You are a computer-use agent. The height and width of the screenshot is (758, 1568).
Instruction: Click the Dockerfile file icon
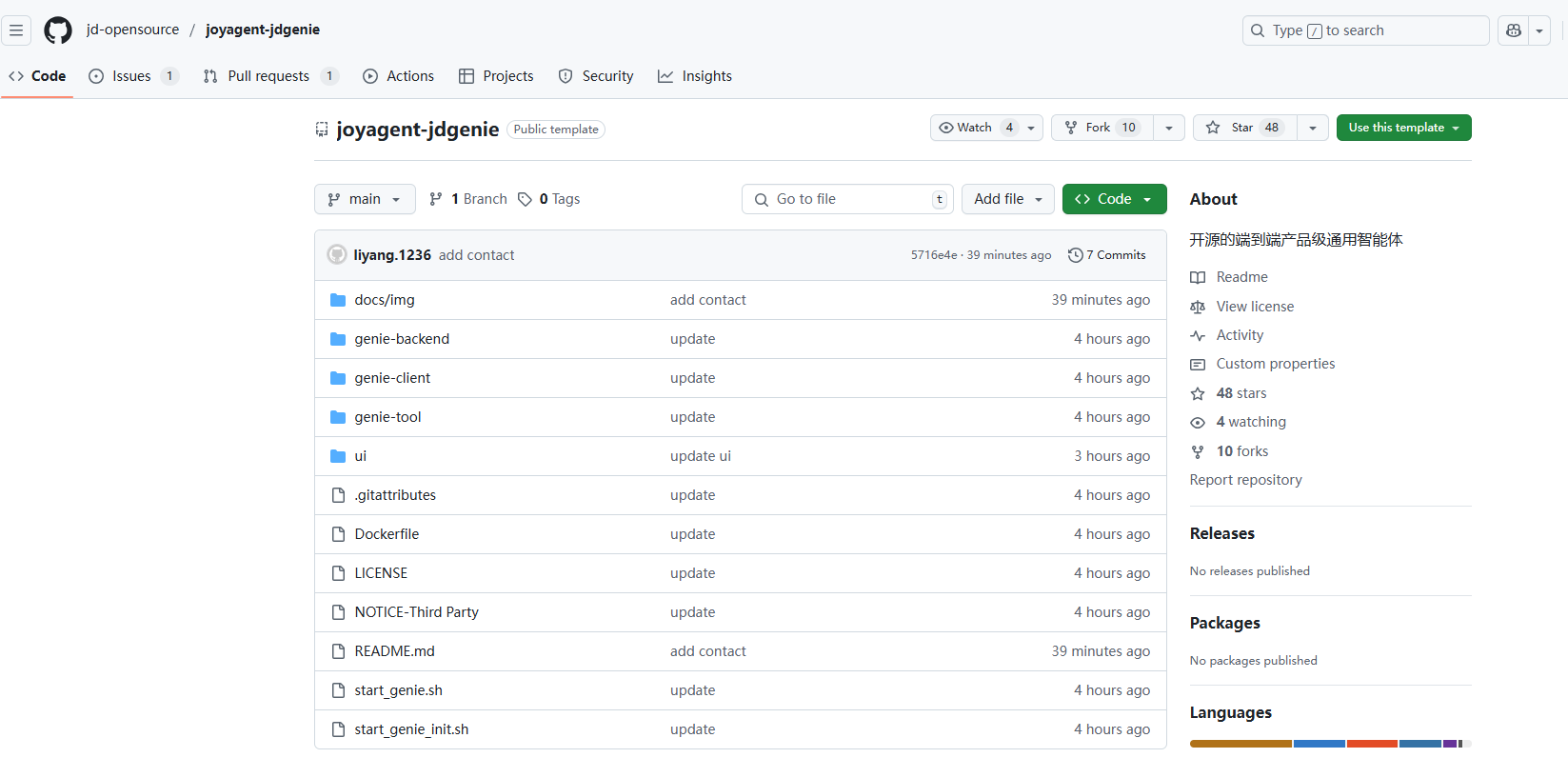(338, 534)
